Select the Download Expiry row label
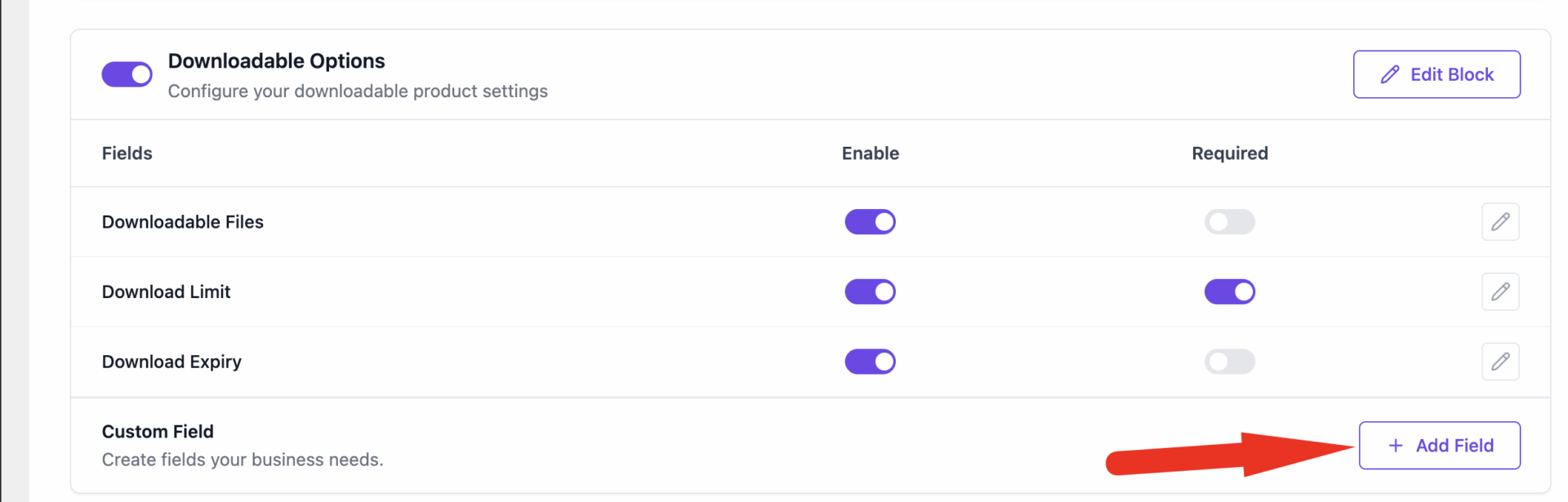This screenshot has width=1568, height=502. click(171, 362)
